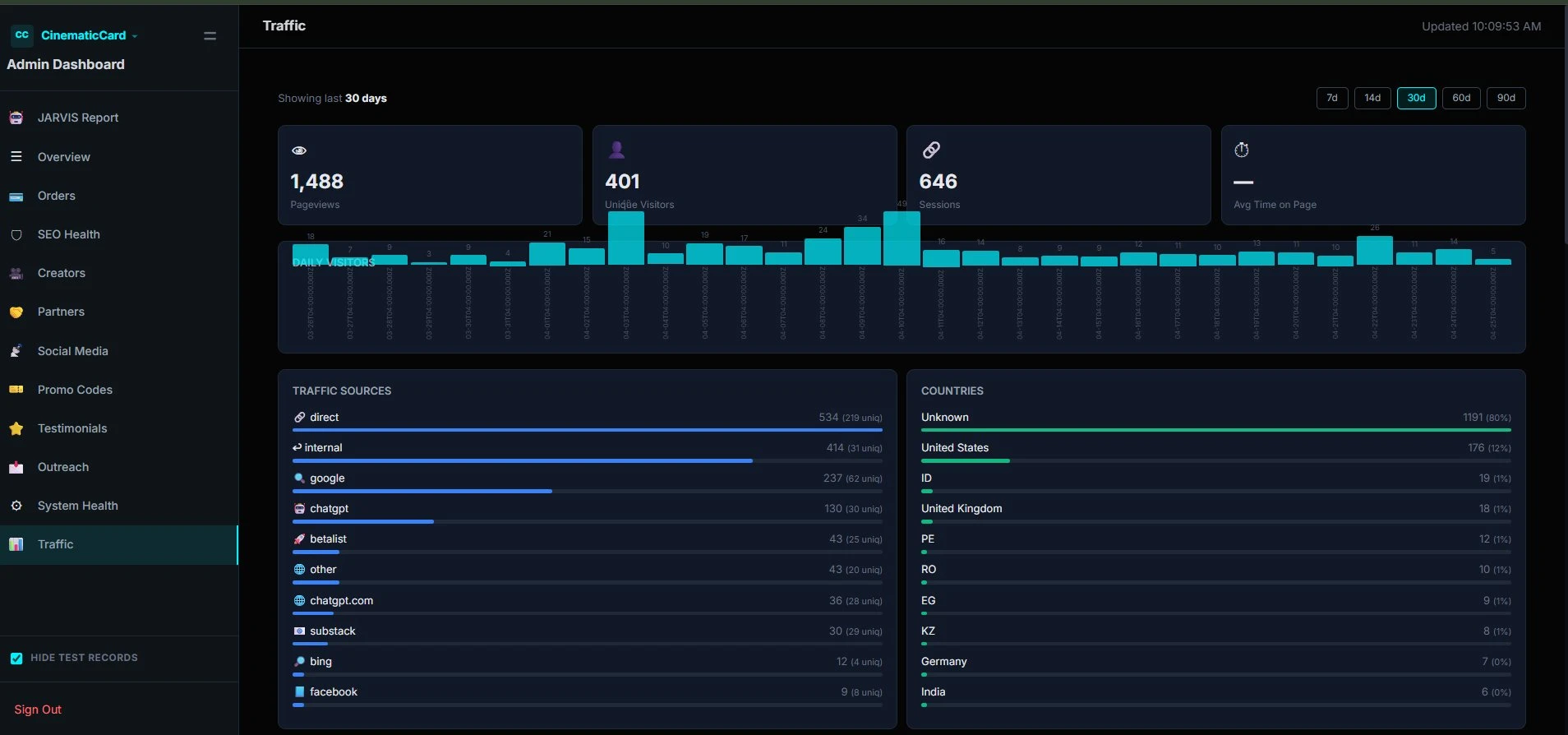1568x735 pixels.
Task: Click the Pageviews eye icon
Action: tap(299, 150)
